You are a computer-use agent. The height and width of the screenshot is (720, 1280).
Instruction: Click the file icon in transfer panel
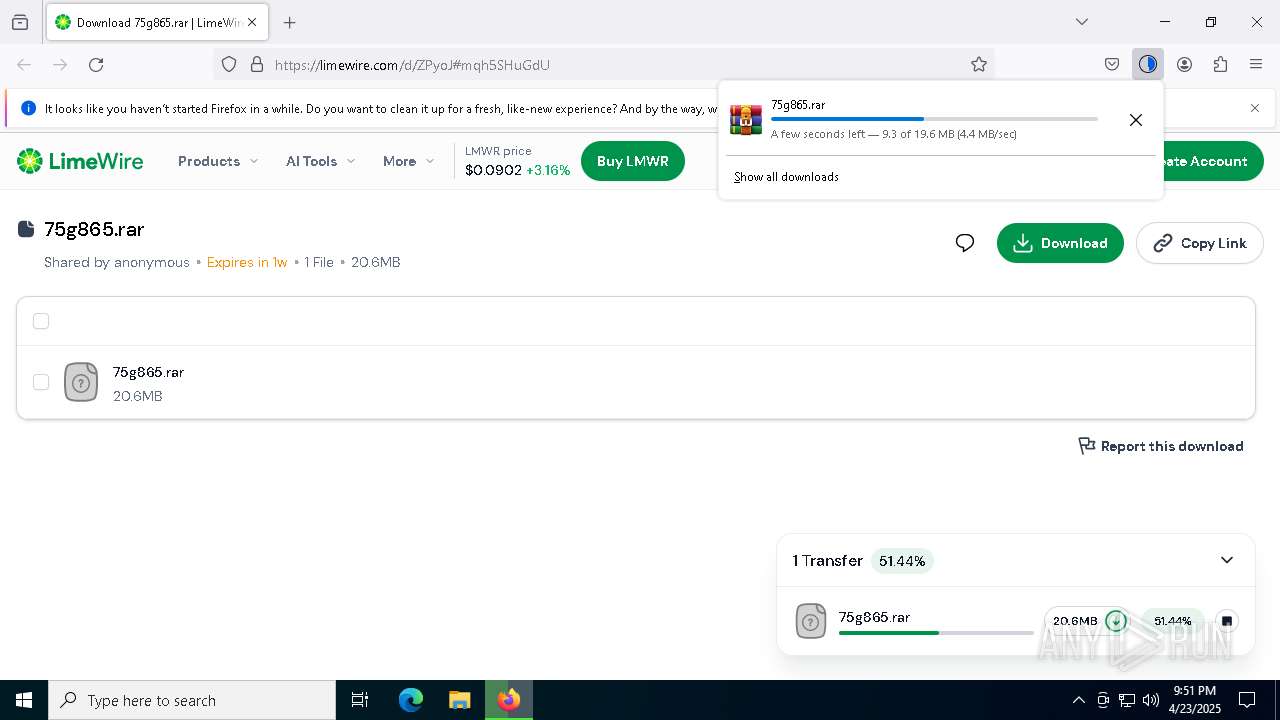pyautogui.click(x=811, y=621)
